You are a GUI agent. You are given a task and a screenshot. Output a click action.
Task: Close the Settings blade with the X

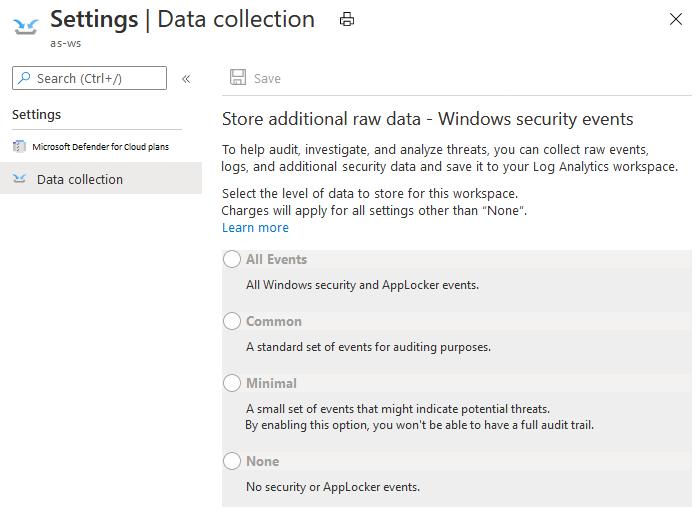(676, 19)
